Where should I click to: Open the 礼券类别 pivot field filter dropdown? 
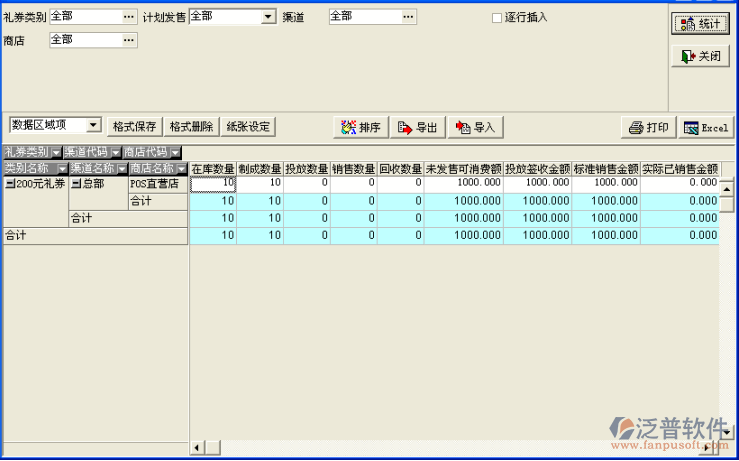pos(56,153)
